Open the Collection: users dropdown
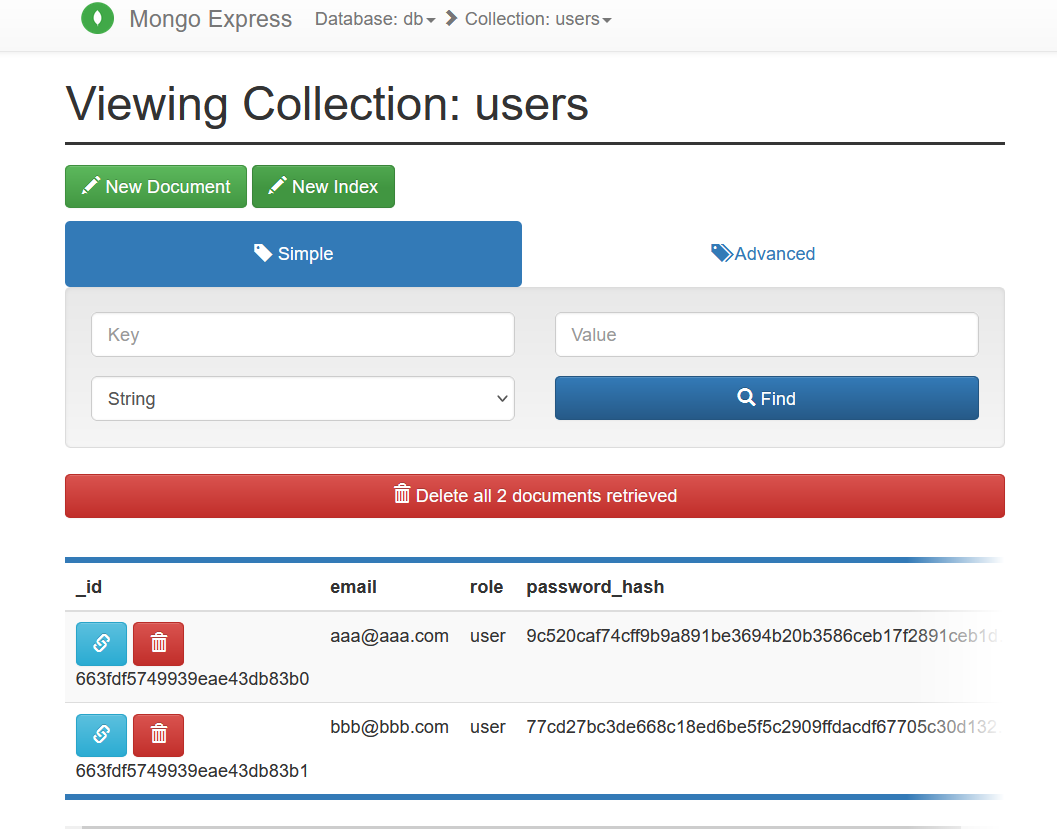The width and height of the screenshot is (1057, 829). click(x=538, y=19)
